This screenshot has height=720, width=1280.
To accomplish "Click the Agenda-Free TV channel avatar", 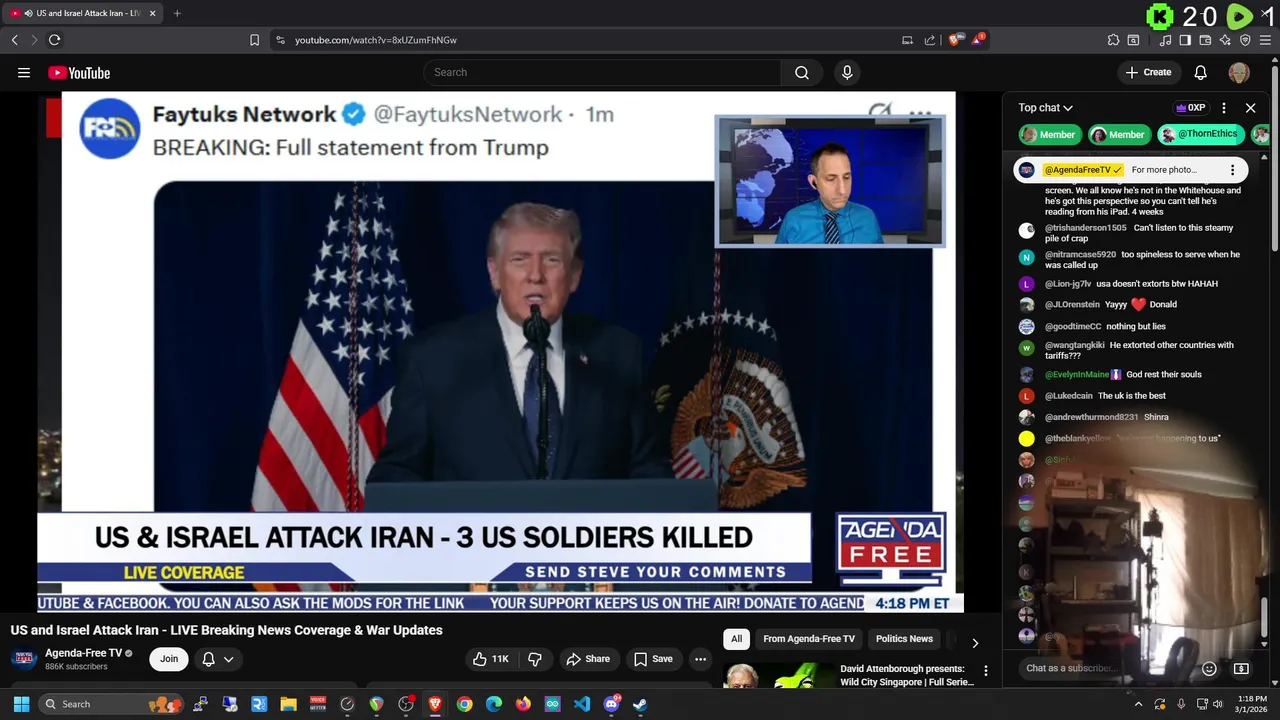I will tap(24, 659).
